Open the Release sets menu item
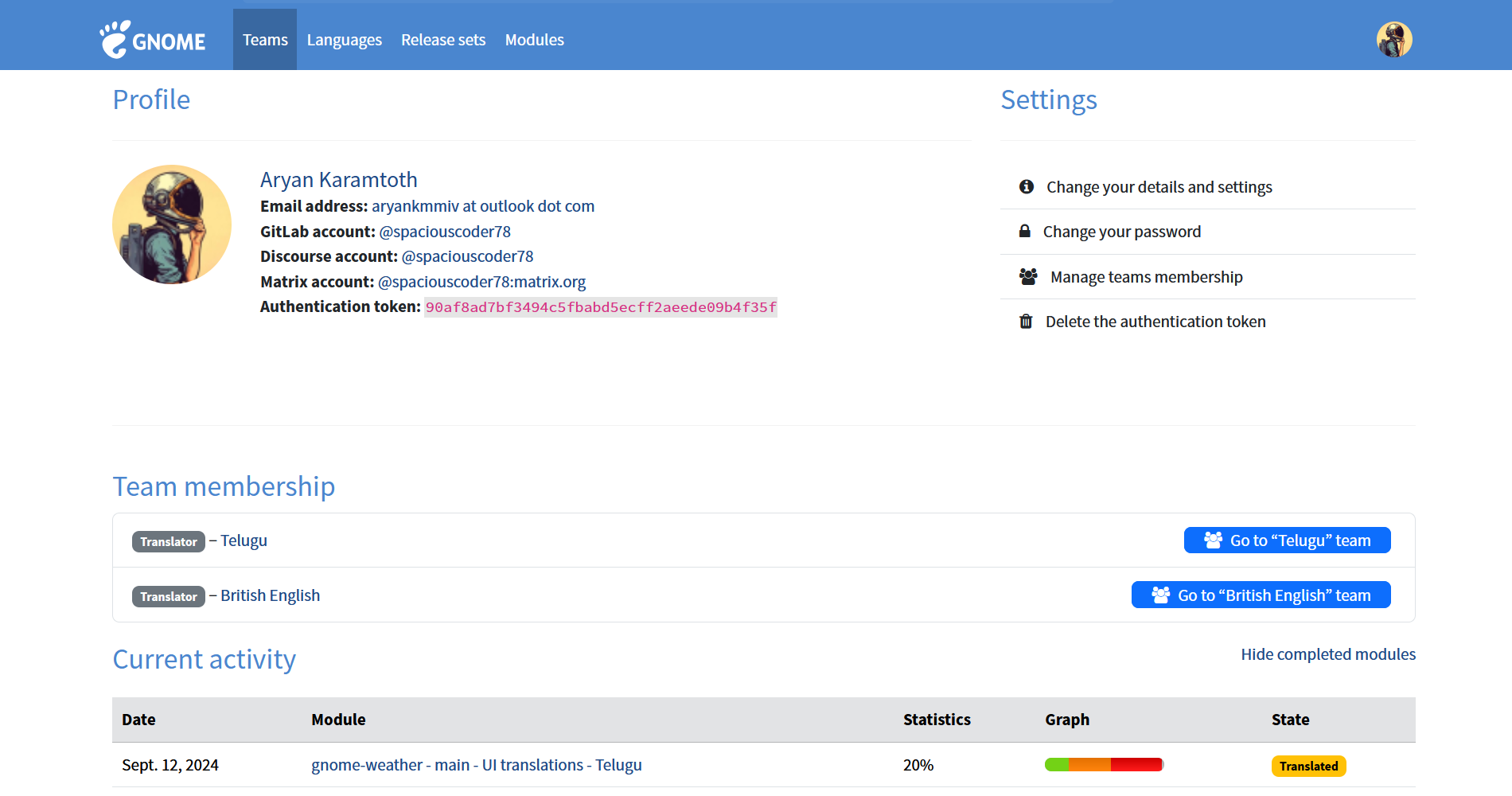Image resolution: width=1512 pixels, height=796 pixels. click(443, 40)
